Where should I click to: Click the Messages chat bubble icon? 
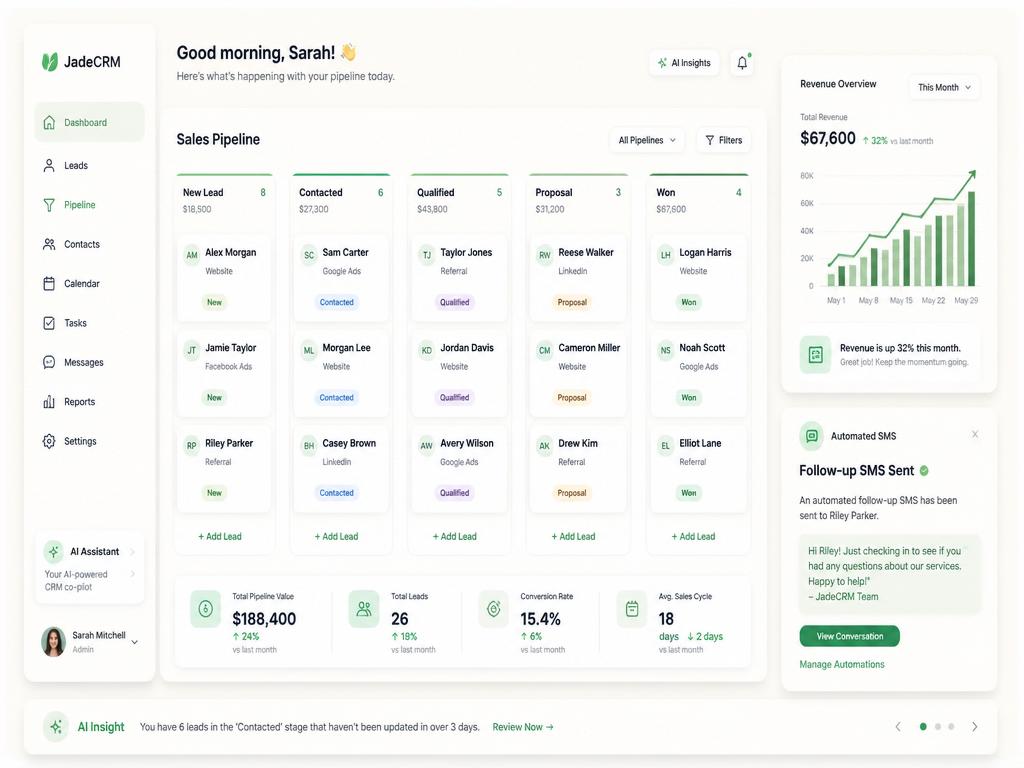click(x=49, y=362)
